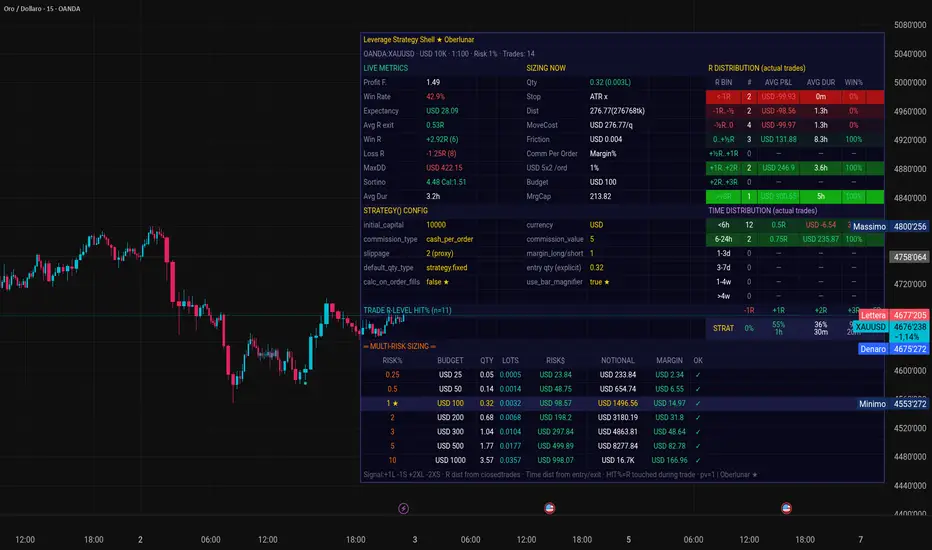
Task: Click the currency value USD in config
Action: pos(596,225)
